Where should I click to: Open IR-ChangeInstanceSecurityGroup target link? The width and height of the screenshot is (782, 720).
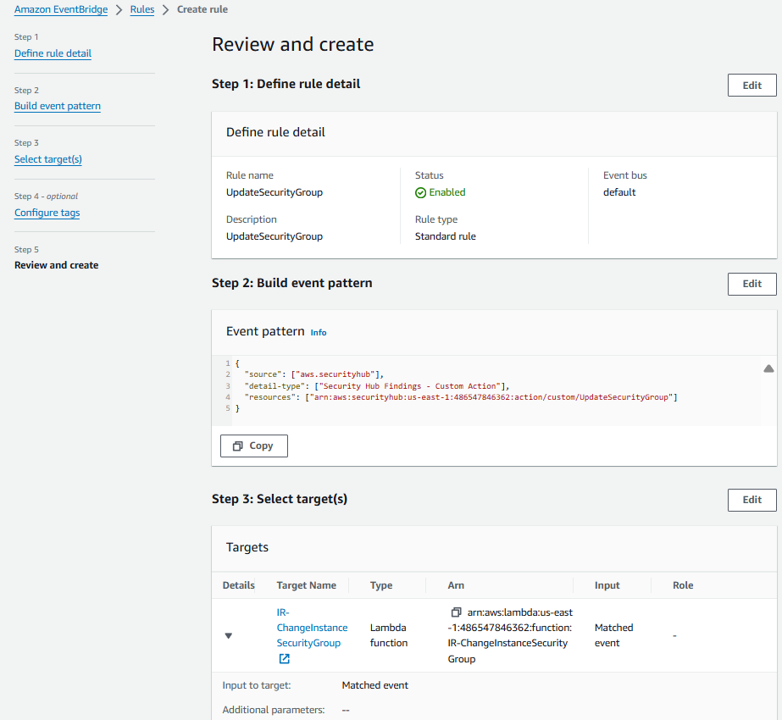point(312,627)
